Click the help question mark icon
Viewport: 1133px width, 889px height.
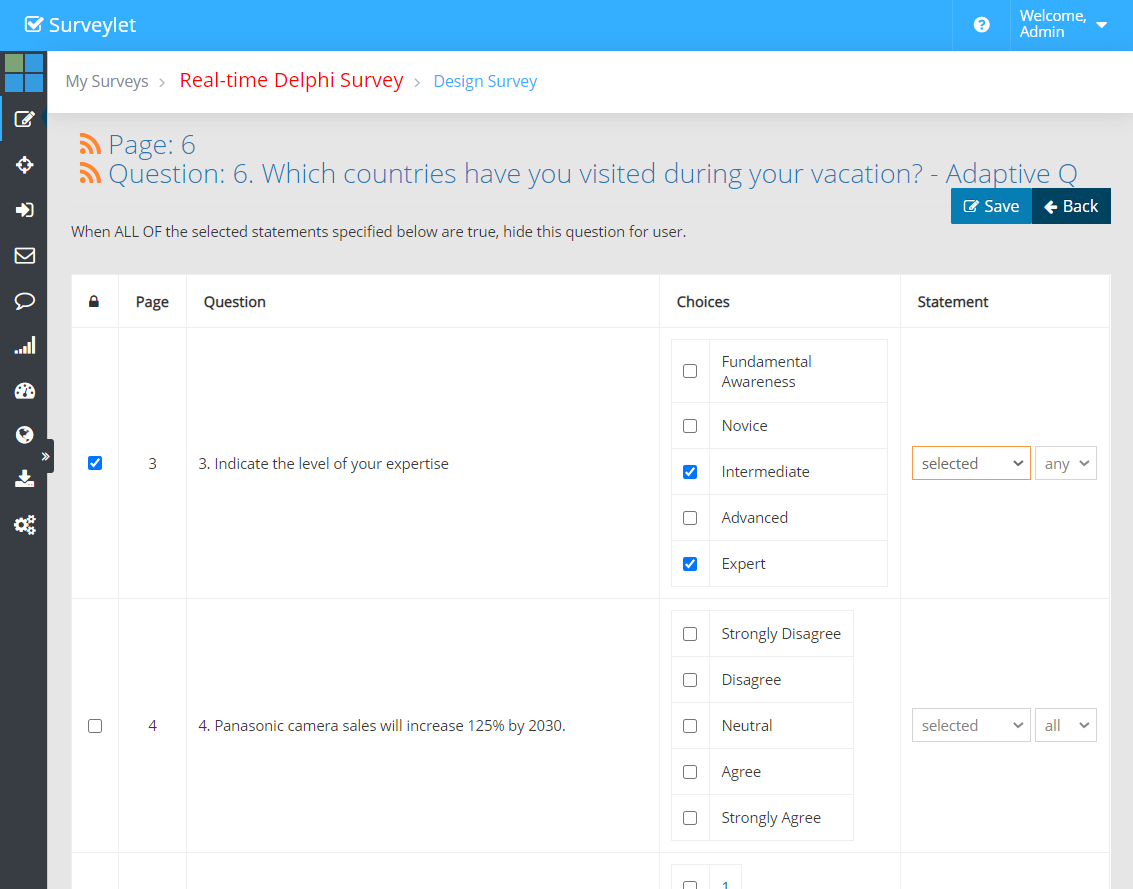[981, 25]
